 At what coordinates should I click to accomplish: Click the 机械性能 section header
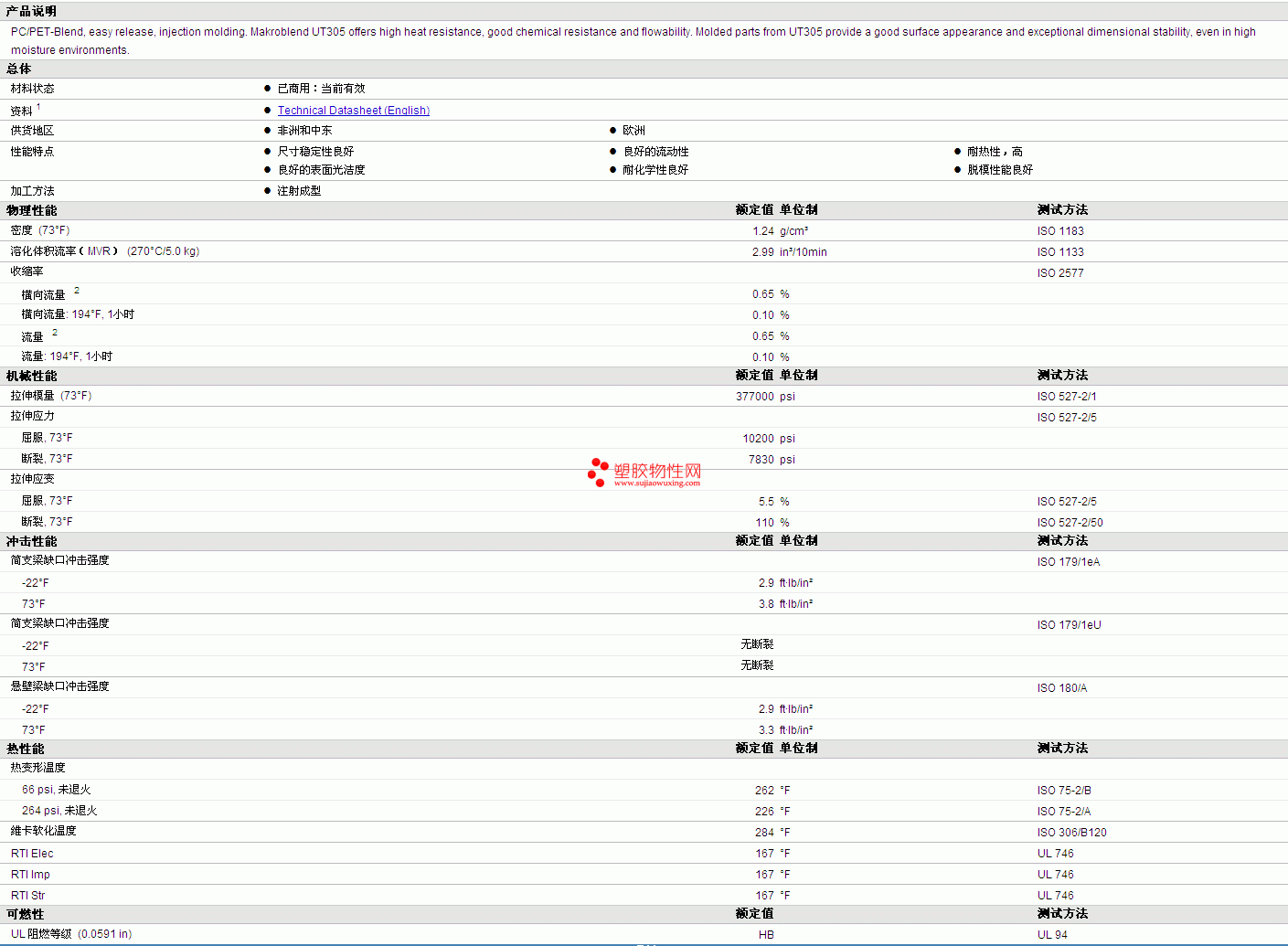pos(31,376)
